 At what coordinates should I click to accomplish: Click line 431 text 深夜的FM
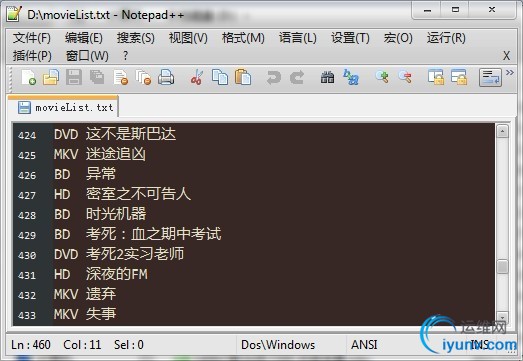(x=116, y=274)
